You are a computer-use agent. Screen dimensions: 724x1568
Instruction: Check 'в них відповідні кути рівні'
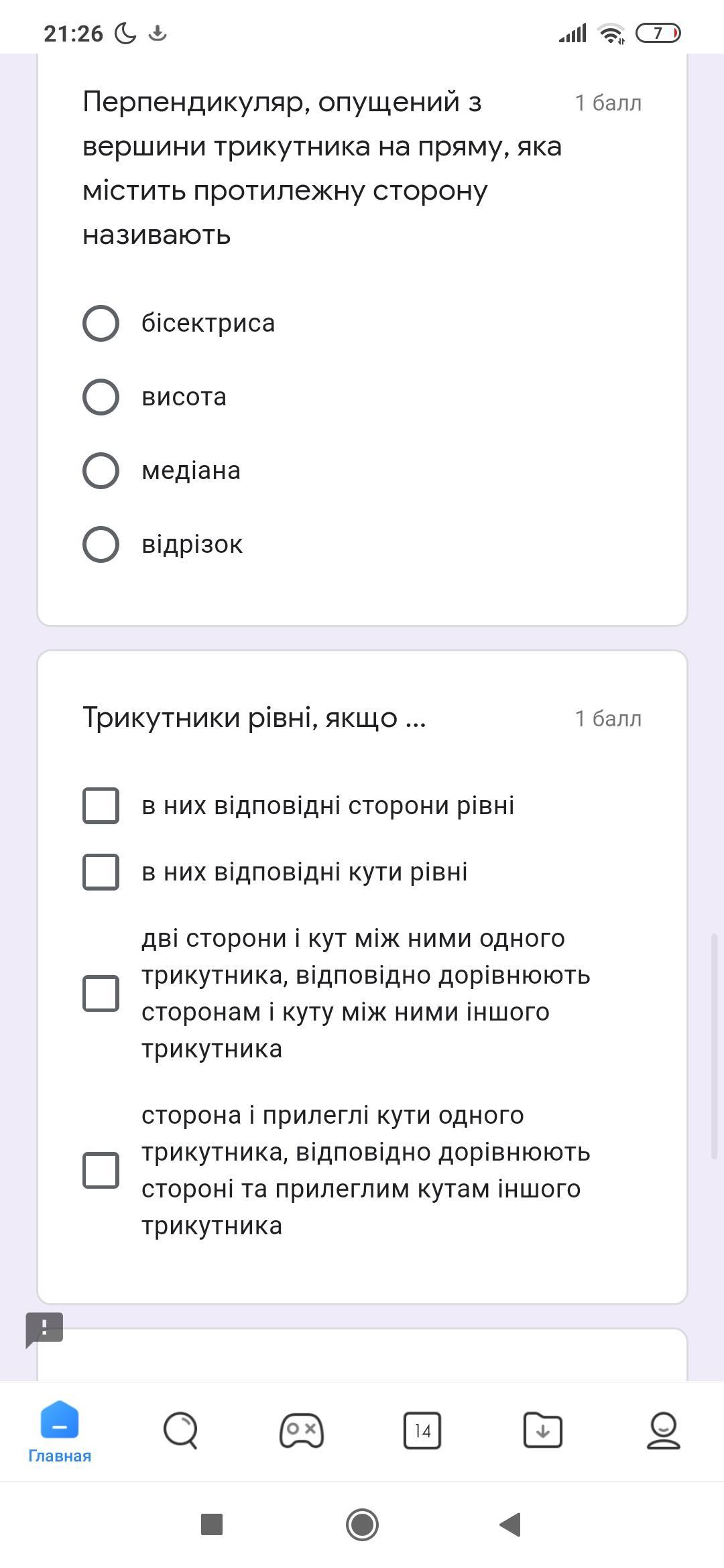101,872
